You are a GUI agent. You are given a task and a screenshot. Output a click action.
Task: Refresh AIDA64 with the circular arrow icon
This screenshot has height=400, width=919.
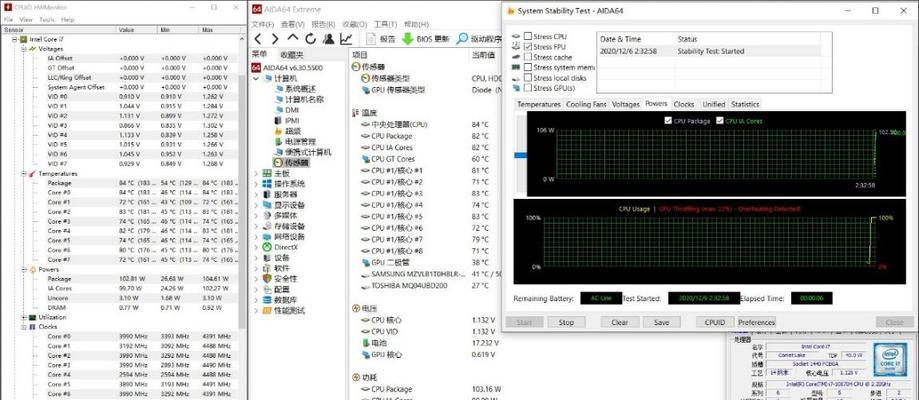tap(310, 39)
